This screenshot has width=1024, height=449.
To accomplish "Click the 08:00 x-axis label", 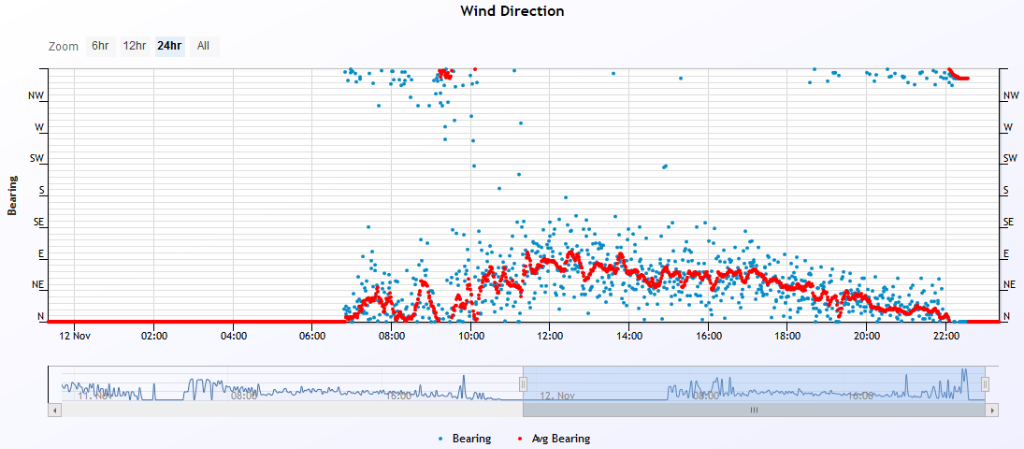I will (x=391, y=336).
